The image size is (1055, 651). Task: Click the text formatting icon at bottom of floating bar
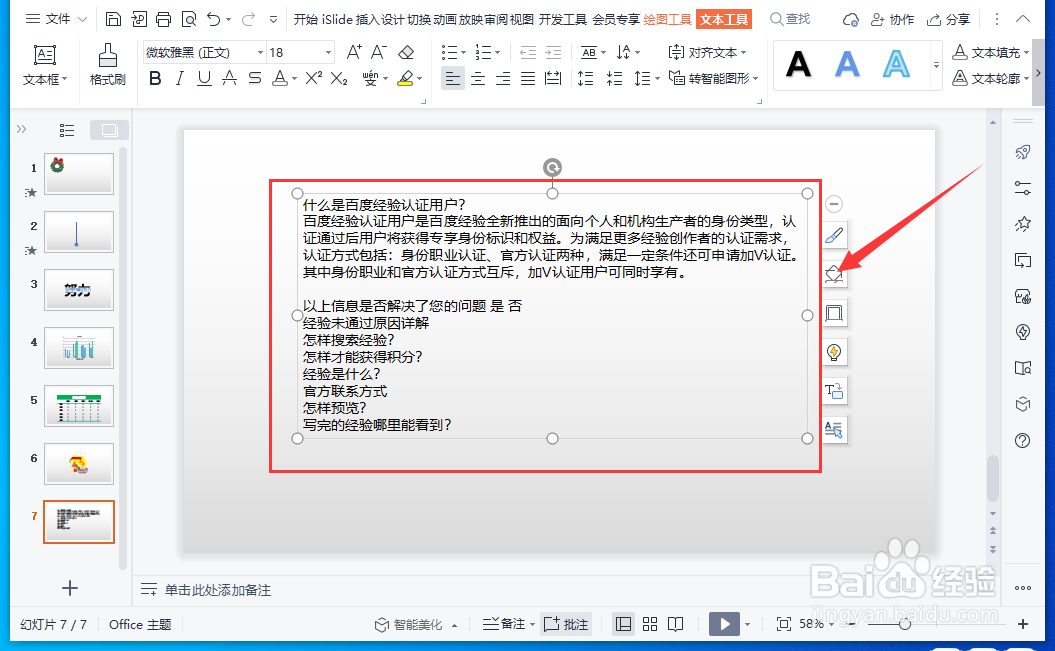[834, 429]
